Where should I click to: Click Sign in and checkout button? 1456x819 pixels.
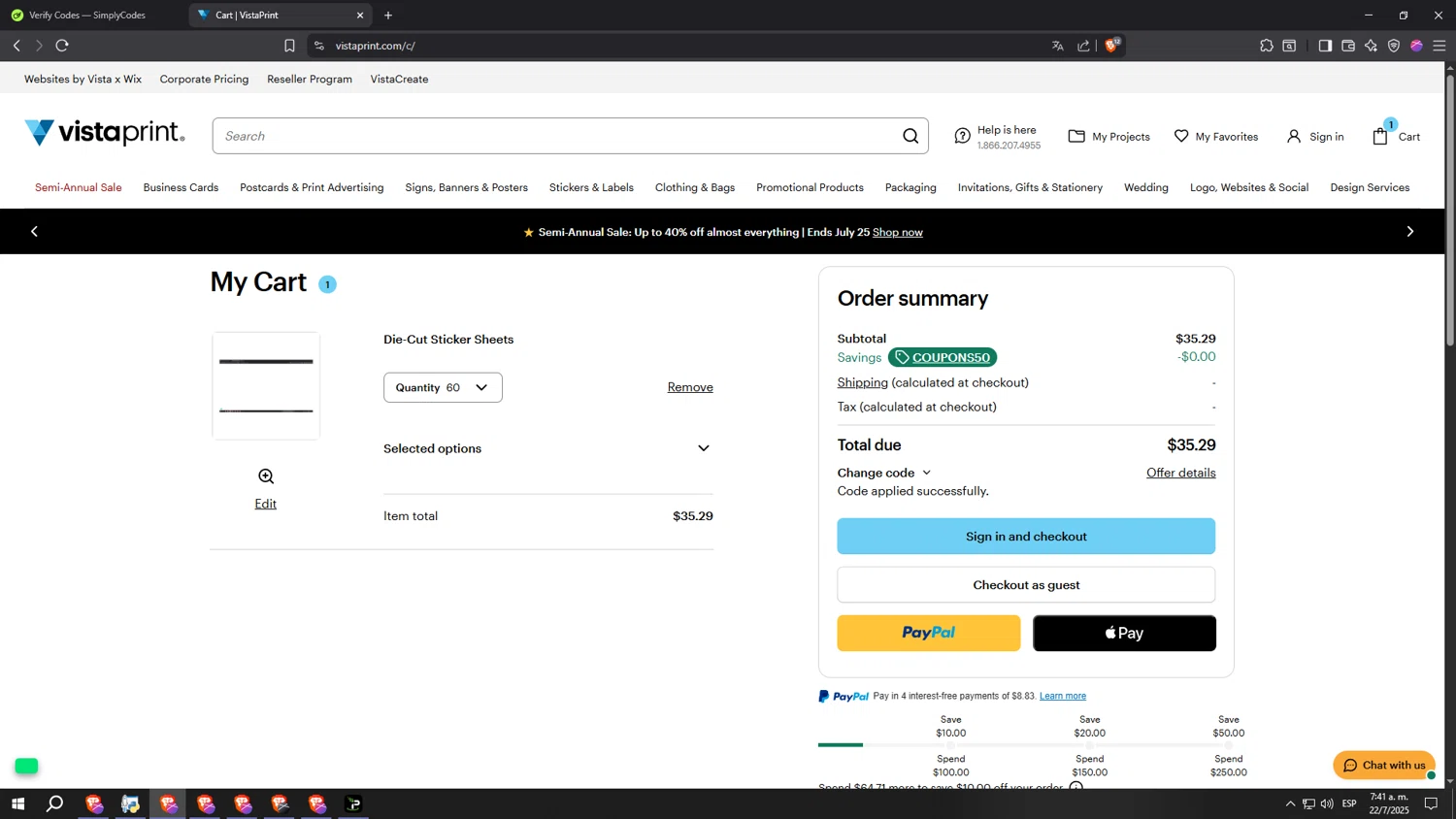[1026, 536]
